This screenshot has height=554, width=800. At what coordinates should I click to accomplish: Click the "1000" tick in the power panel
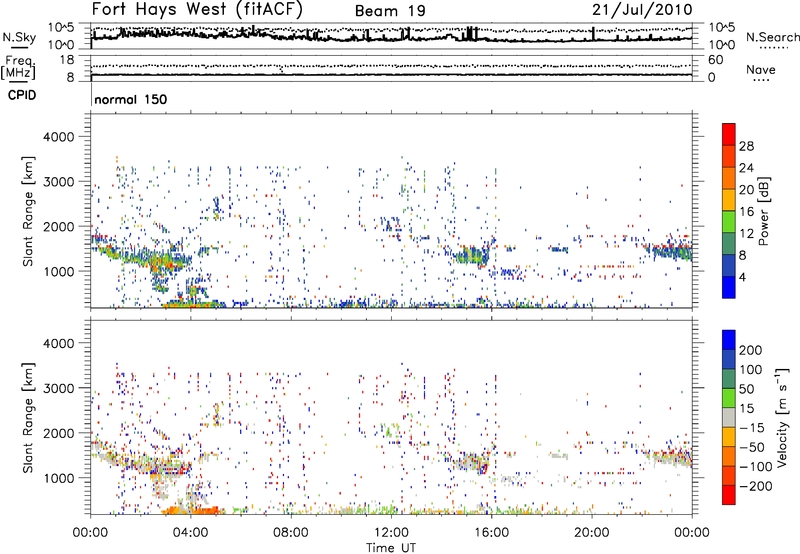(x=58, y=271)
